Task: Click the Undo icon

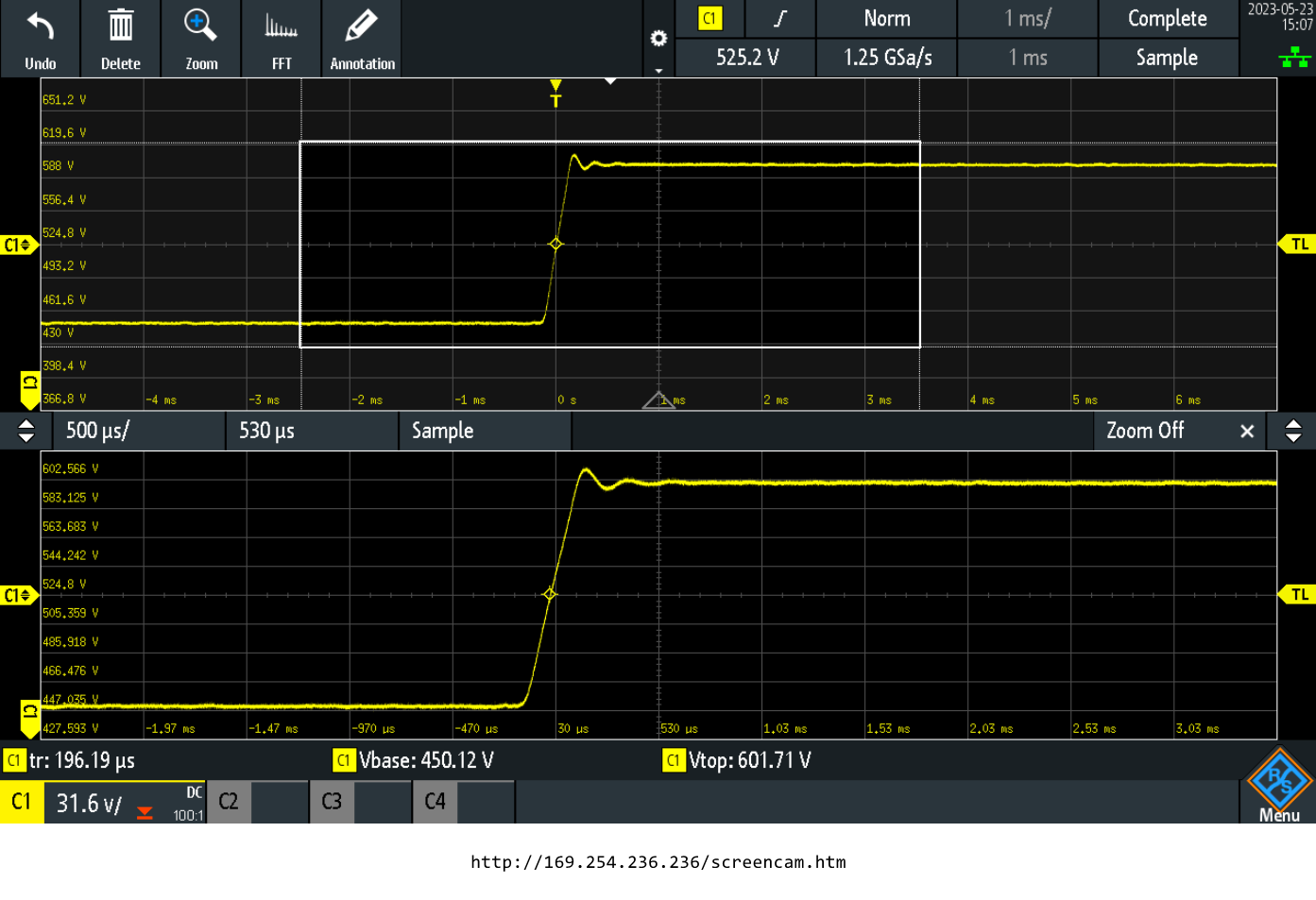Action: click(x=40, y=38)
